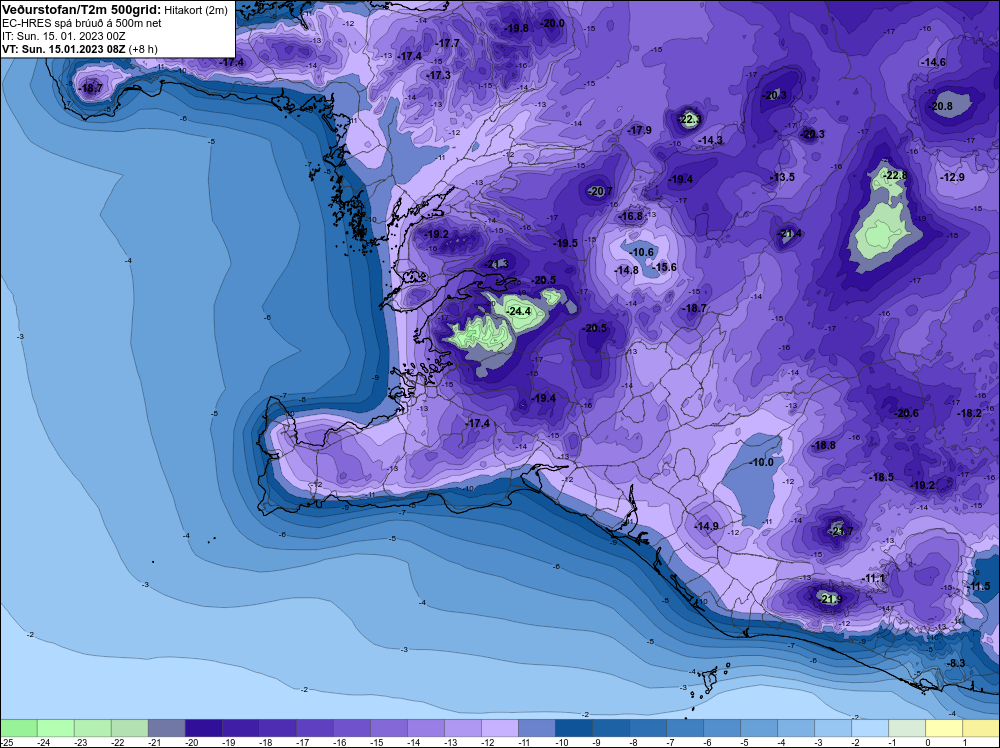Click the -21.4 temperature label
The image size is (1000, 748).
(x=789, y=234)
